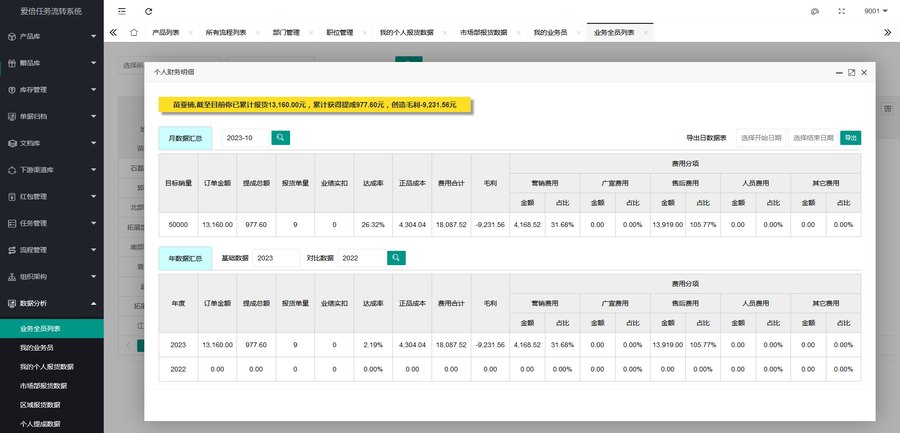
Task: Expand the 产品库 menu arrow
Action: (94, 37)
